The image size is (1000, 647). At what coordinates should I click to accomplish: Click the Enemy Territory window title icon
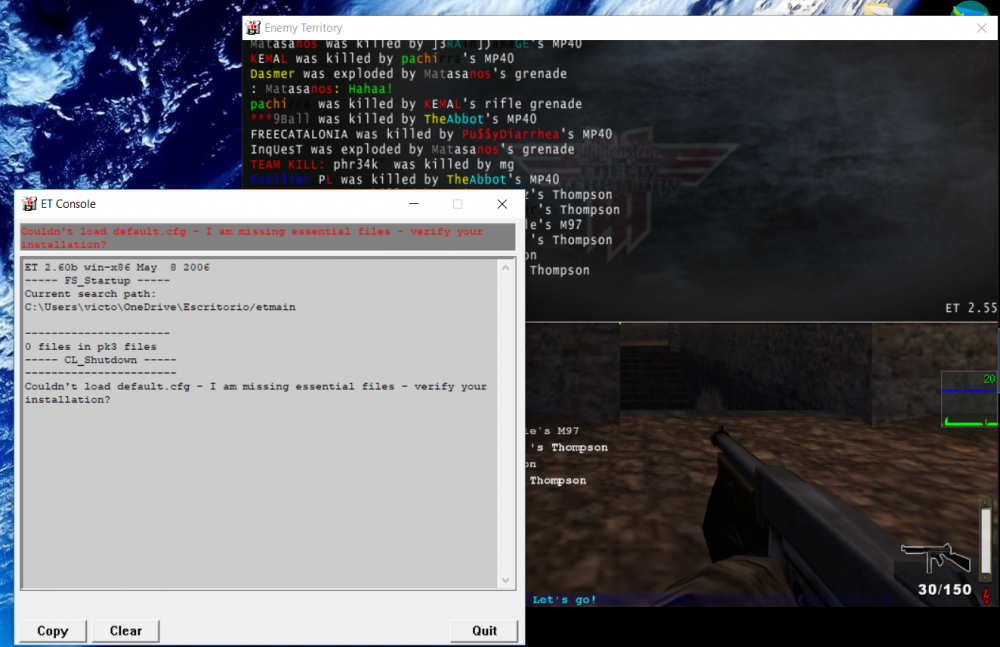coord(253,27)
